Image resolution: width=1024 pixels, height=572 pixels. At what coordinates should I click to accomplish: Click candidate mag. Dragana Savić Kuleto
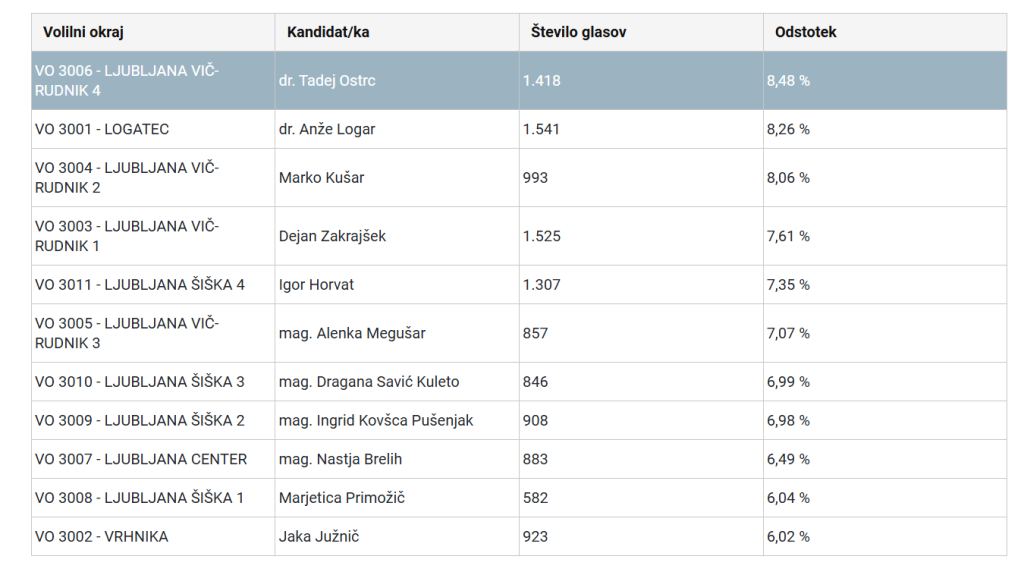click(369, 382)
